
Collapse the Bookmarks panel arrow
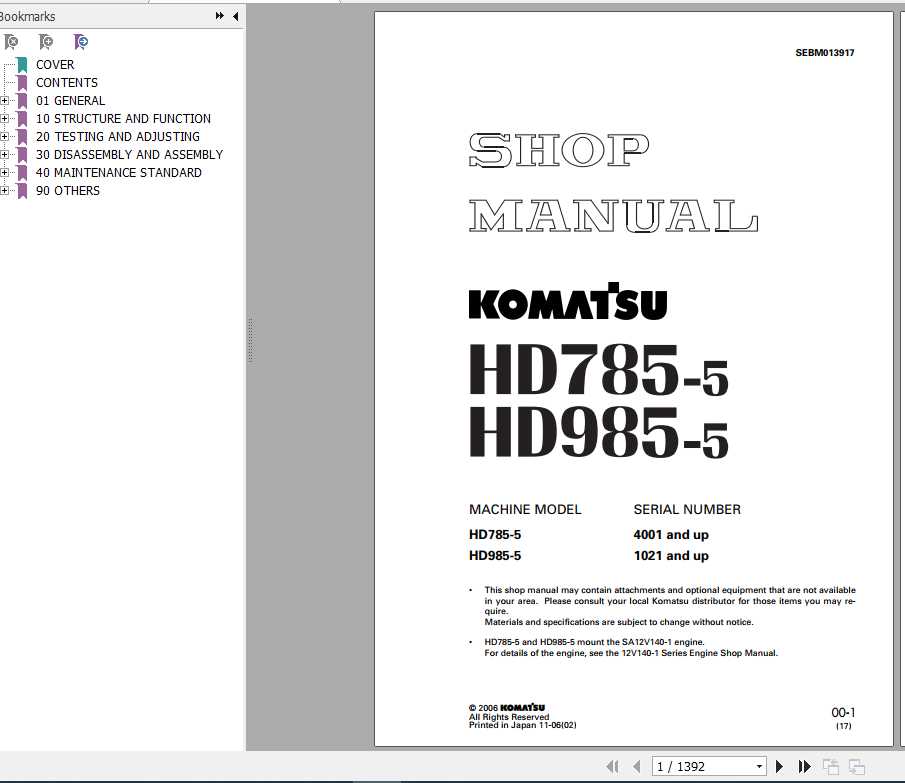click(235, 16)
